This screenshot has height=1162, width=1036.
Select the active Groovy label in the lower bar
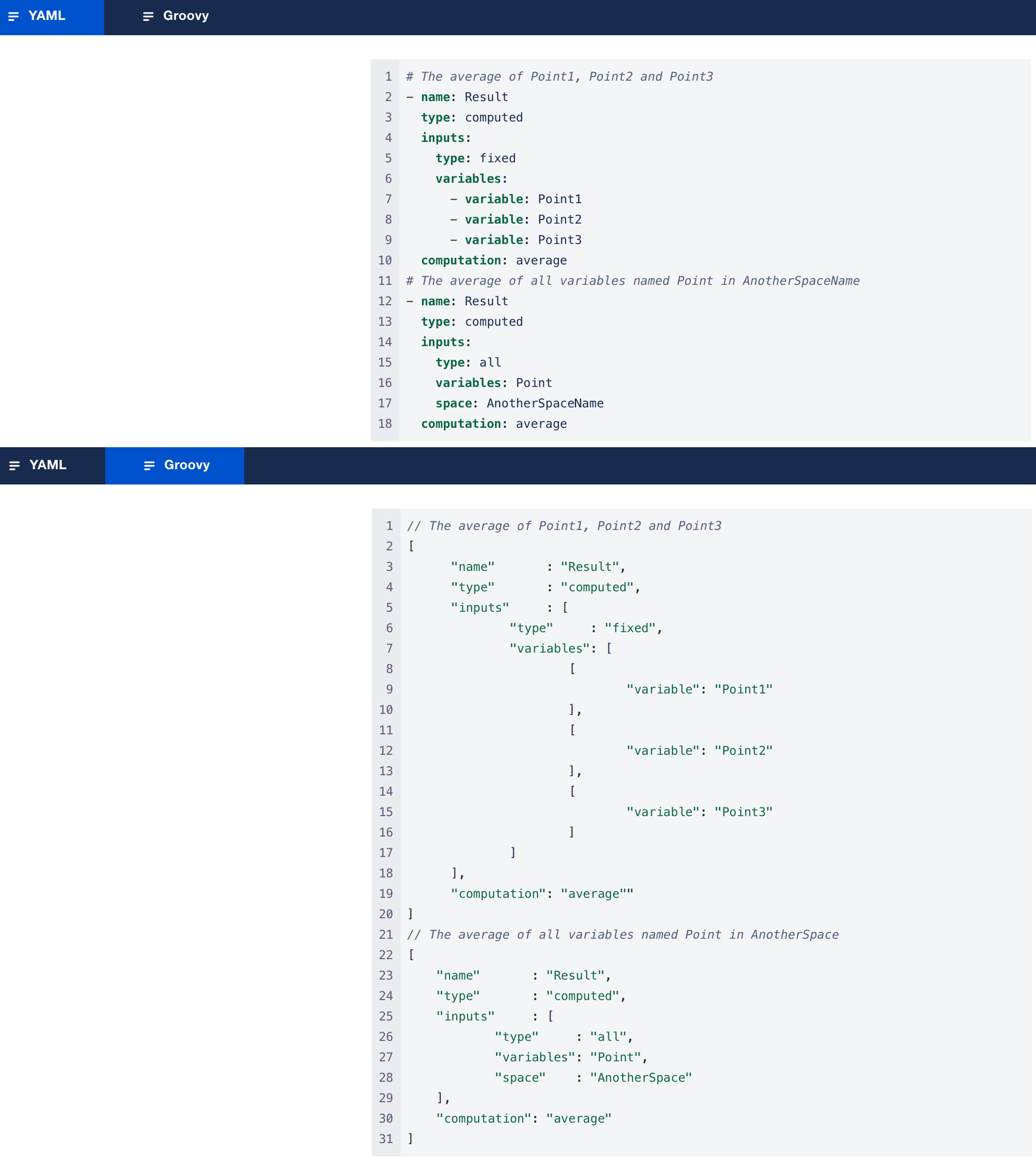click(x=187, y=465)
